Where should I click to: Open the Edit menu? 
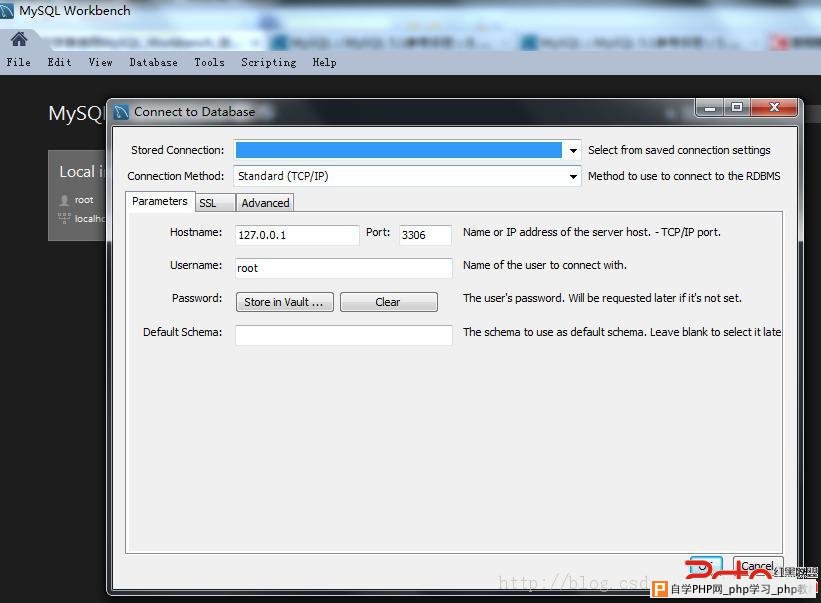(59, 62)
